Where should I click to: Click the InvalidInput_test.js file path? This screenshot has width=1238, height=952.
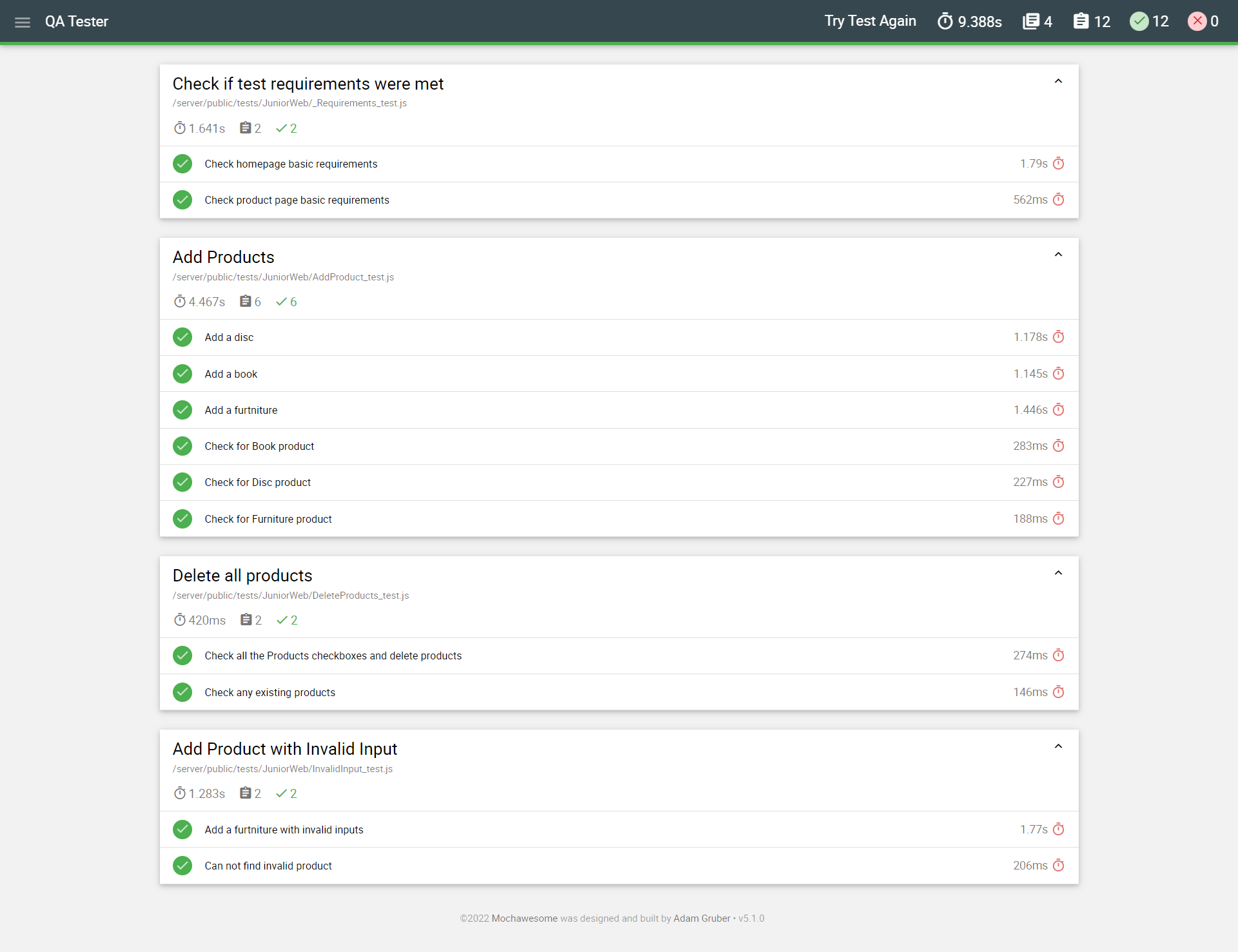[282, 769]
